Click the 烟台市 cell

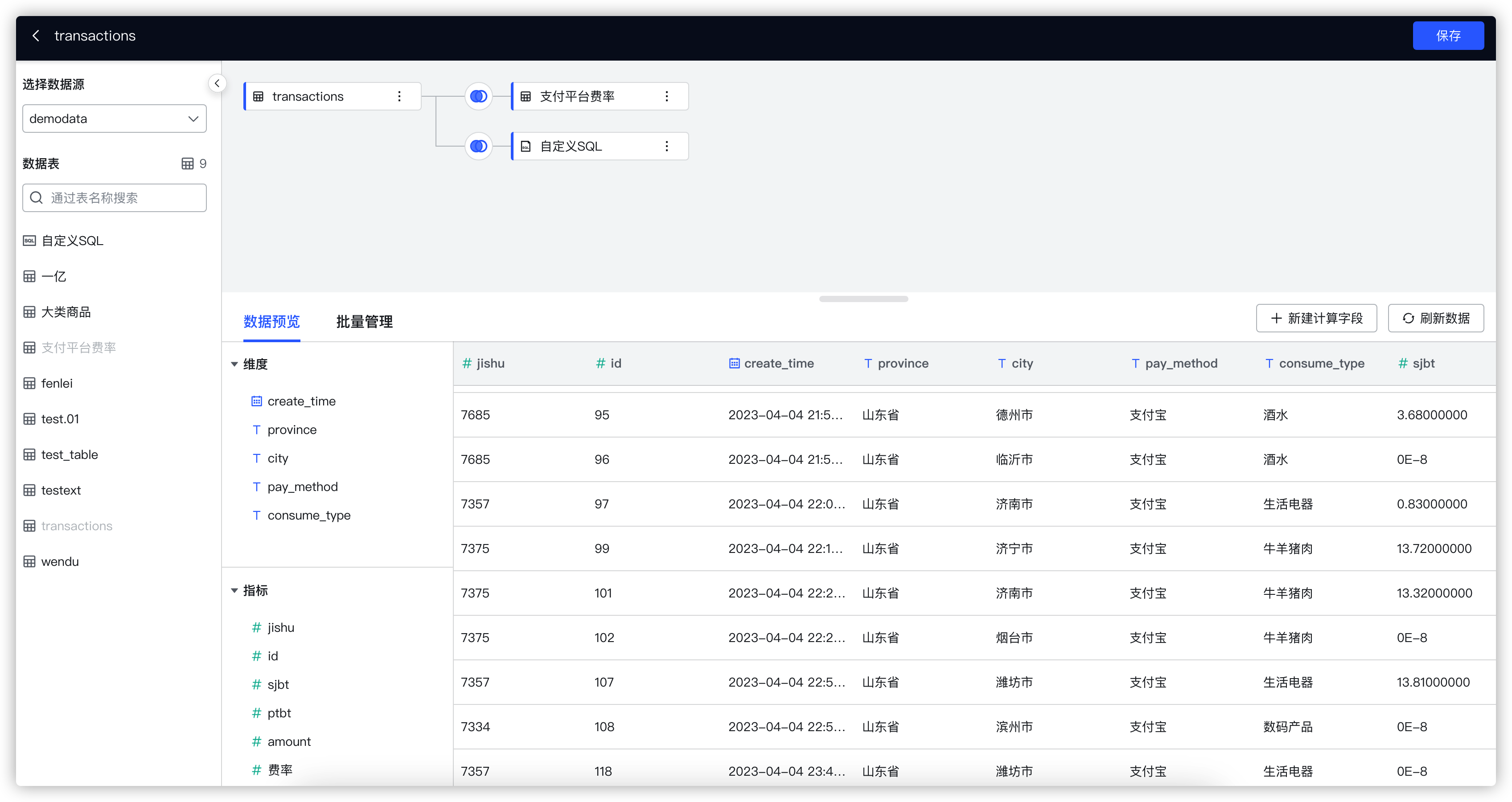point(1014,638)
